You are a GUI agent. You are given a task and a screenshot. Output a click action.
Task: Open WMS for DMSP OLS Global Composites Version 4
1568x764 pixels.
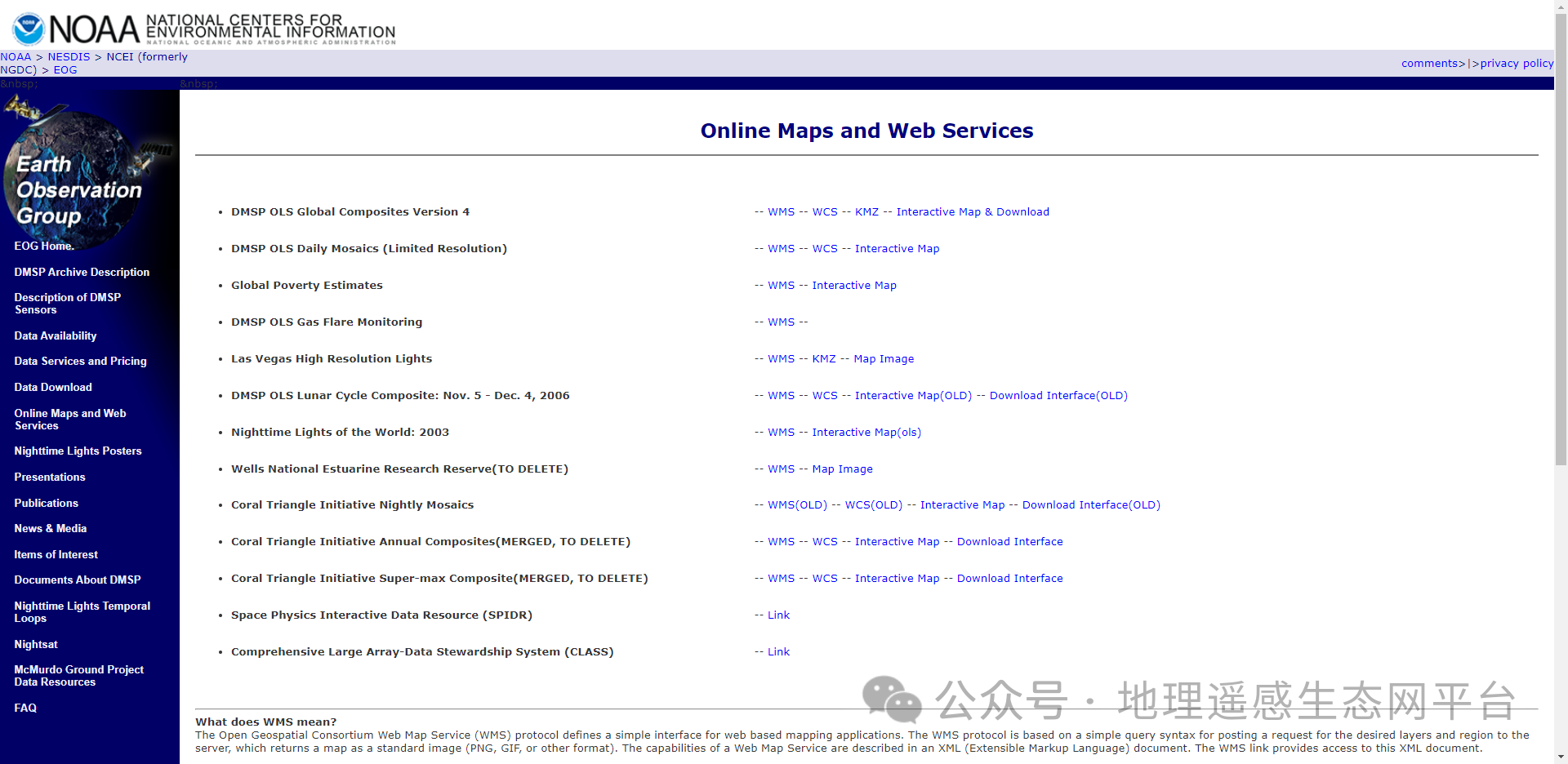click(x=781, y=211)
